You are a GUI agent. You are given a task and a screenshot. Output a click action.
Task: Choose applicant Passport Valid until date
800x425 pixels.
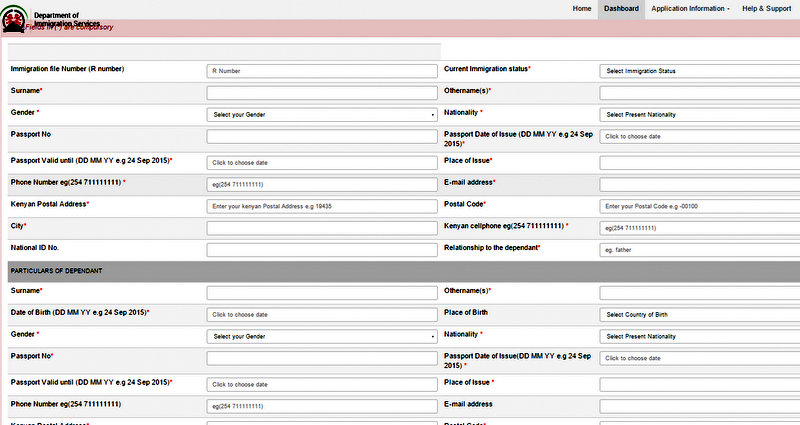[x=322, y=162]
